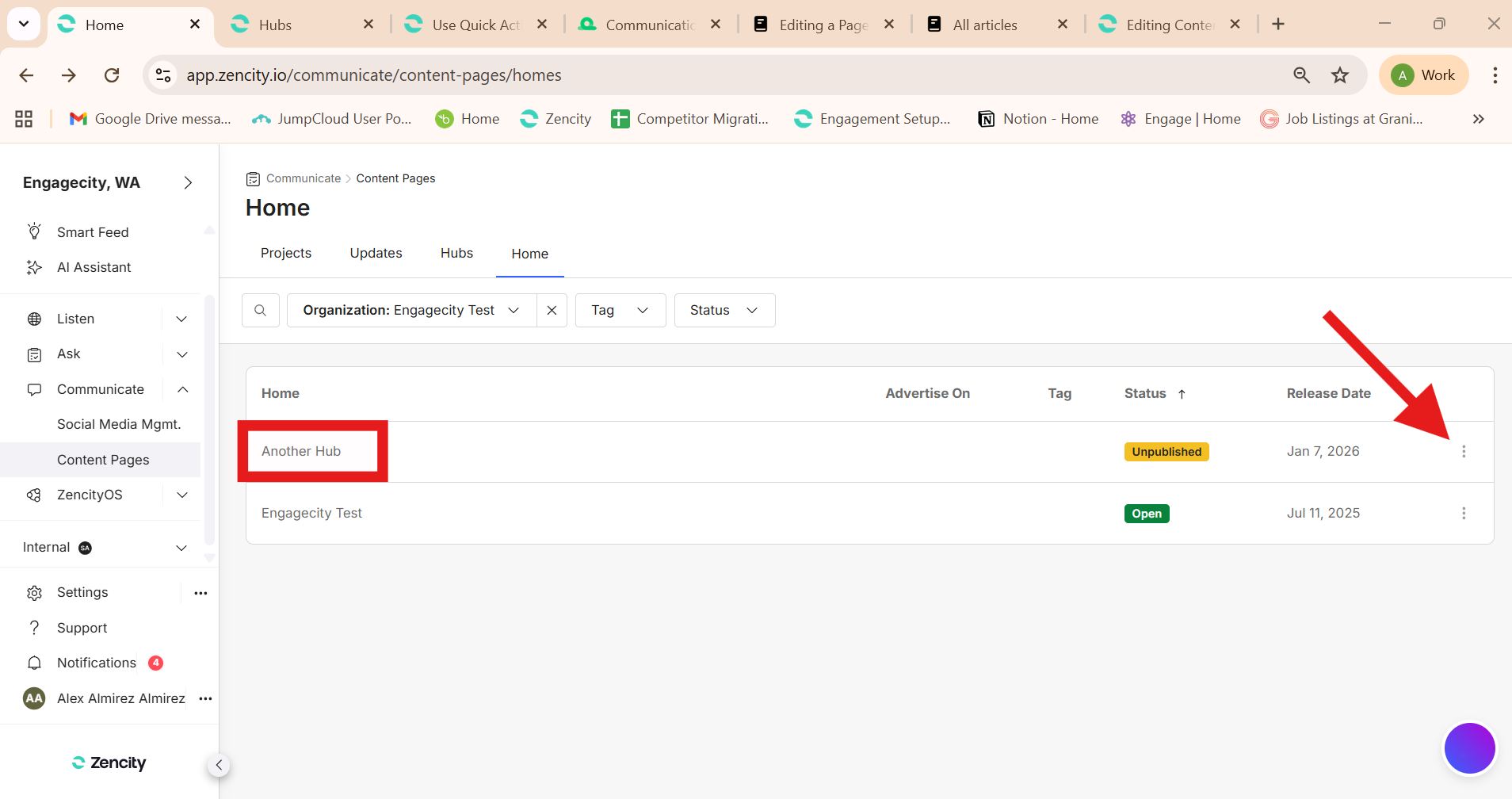
Task: Bookmark this page with the star icon
Action: [1339, 75]
